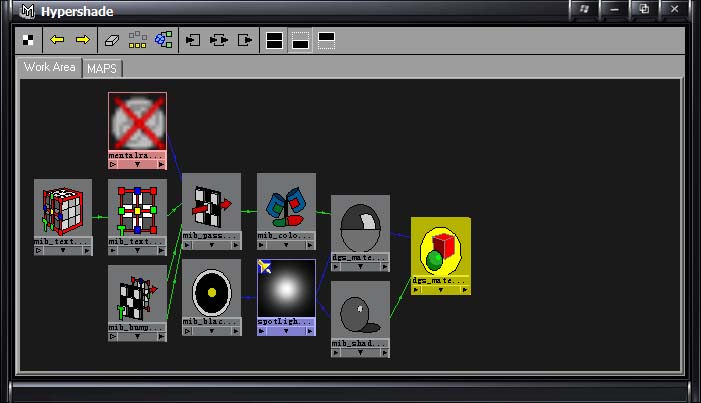Switch to the Work Area tab
The width and height of the screenshot is (701, 403).
50,67
